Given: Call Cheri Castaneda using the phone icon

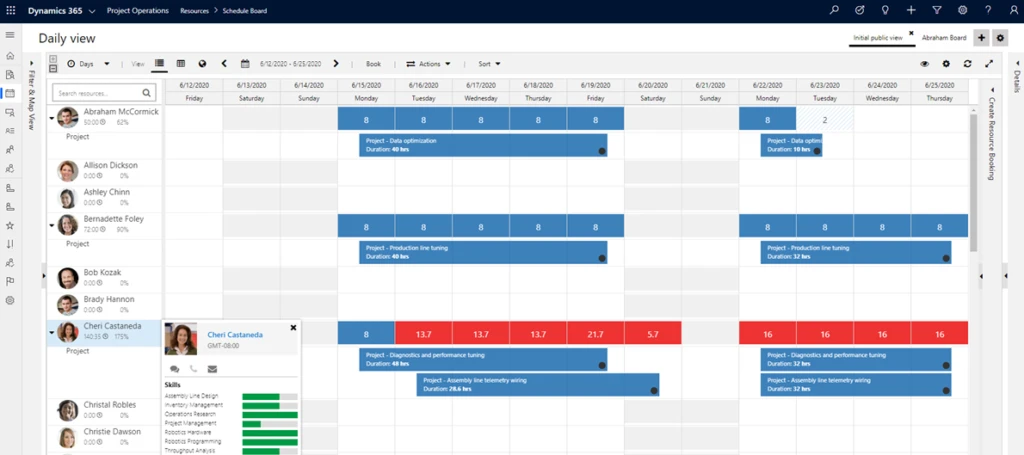Looking at the screenshot, I should tap(193, 369).
